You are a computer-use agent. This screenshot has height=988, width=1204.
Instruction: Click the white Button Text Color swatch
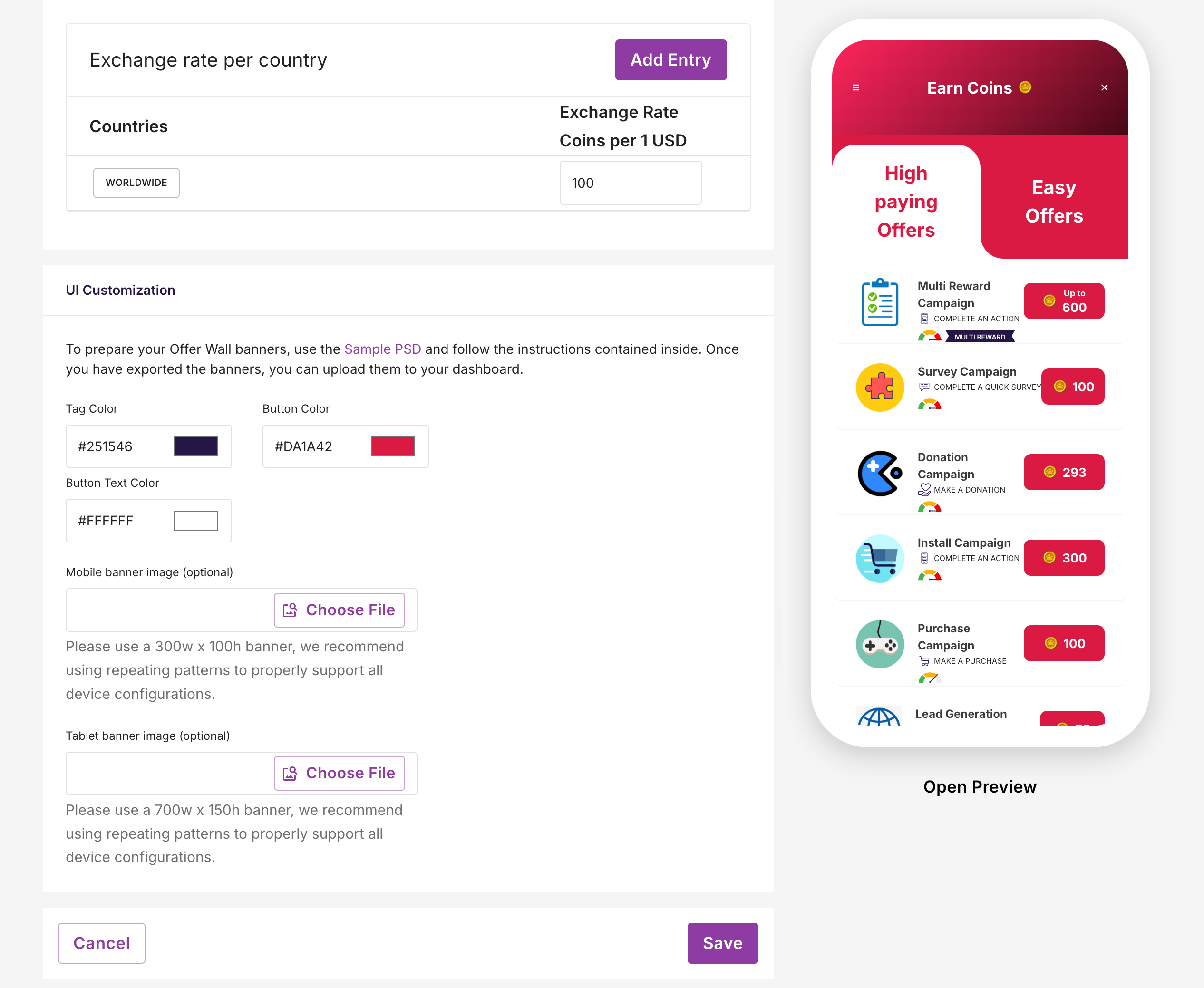tap(195, 521)
